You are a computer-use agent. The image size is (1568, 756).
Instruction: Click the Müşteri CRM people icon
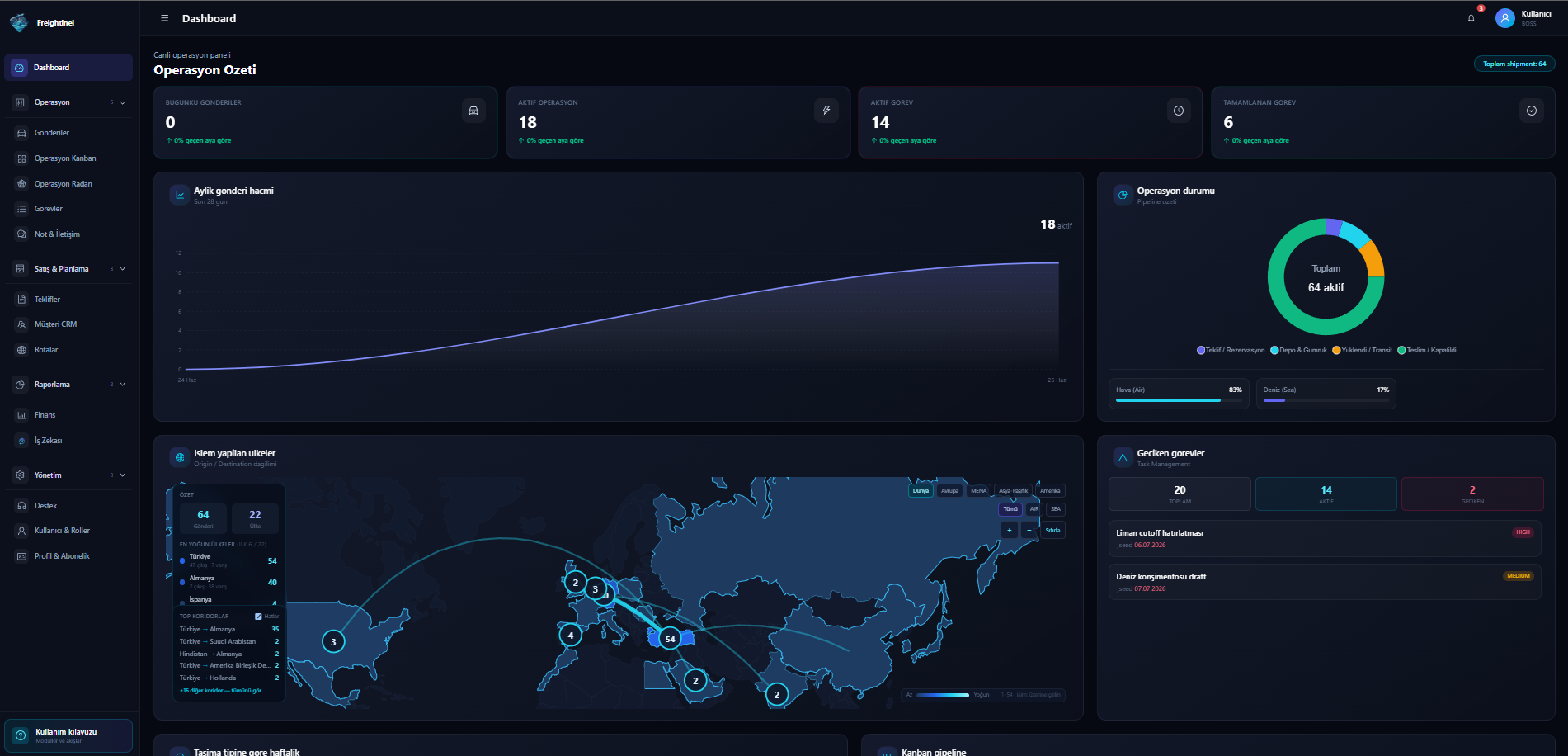(21, 324)
